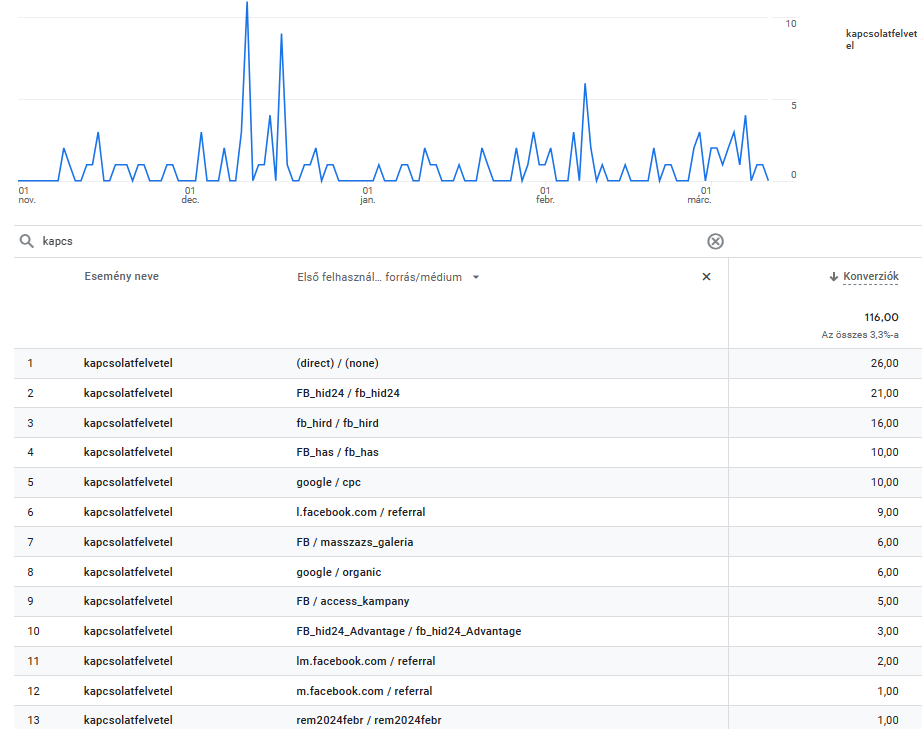Sort by the Konverziók column header
This screenshot has height=729, width=922.
pos(870,277)
